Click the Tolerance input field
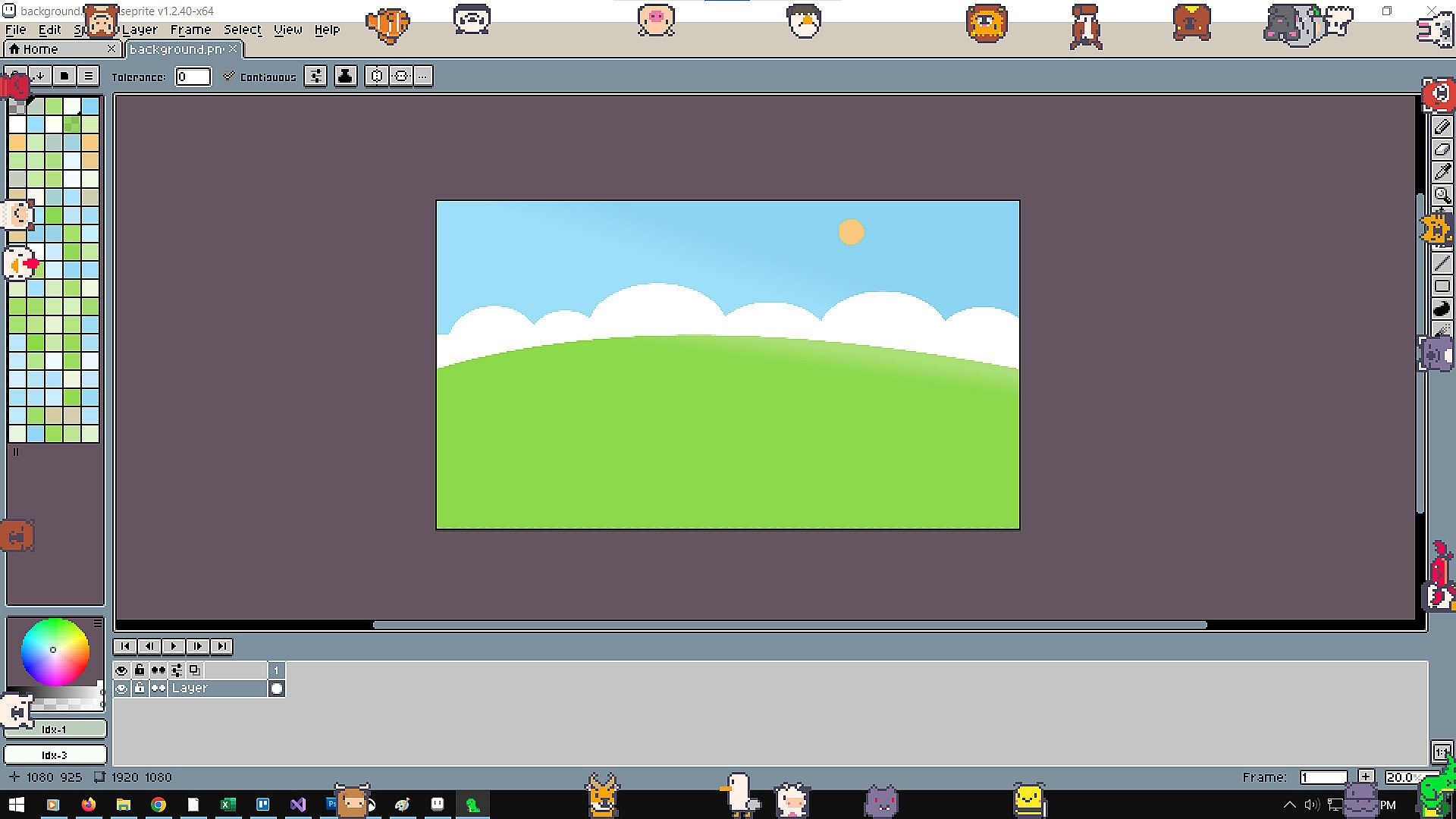The width and height of the screenshot is (1456, 819). pyautogui.click(x=193, y=77)
